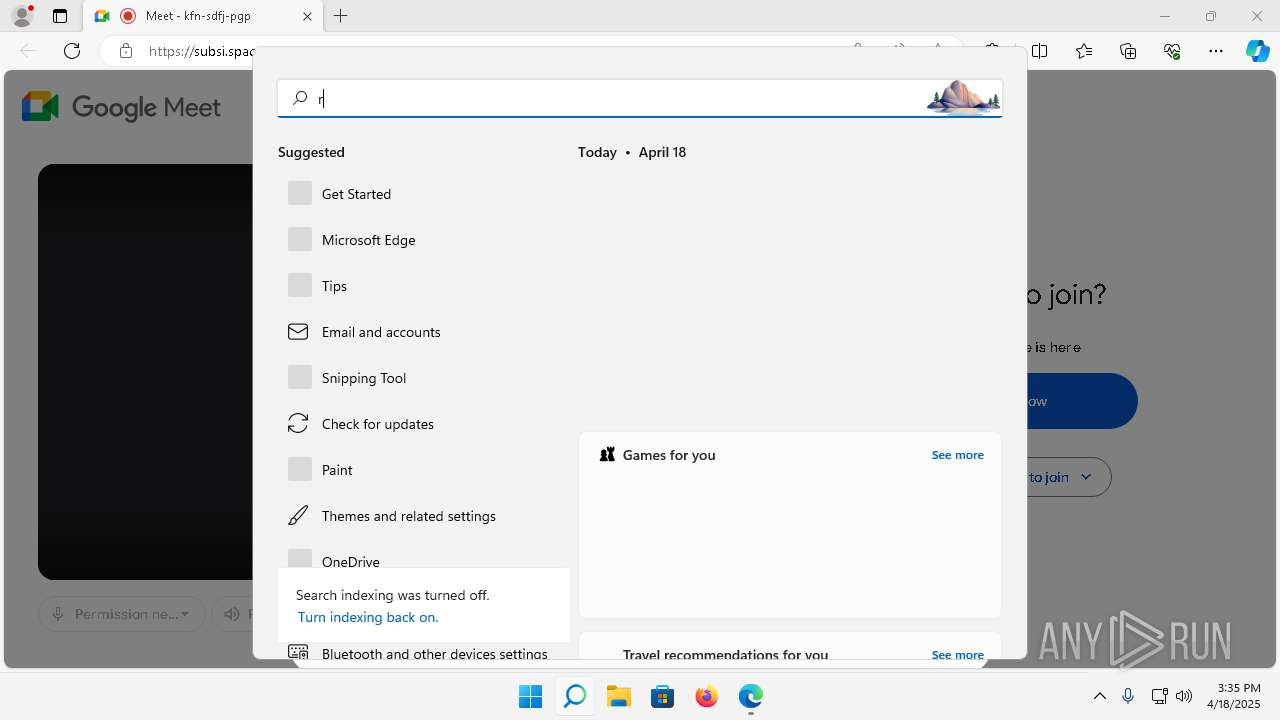Launch Snipping Tool from suggestions
Viewport: 1280px width, 720px height.
(x=424, y=378)
